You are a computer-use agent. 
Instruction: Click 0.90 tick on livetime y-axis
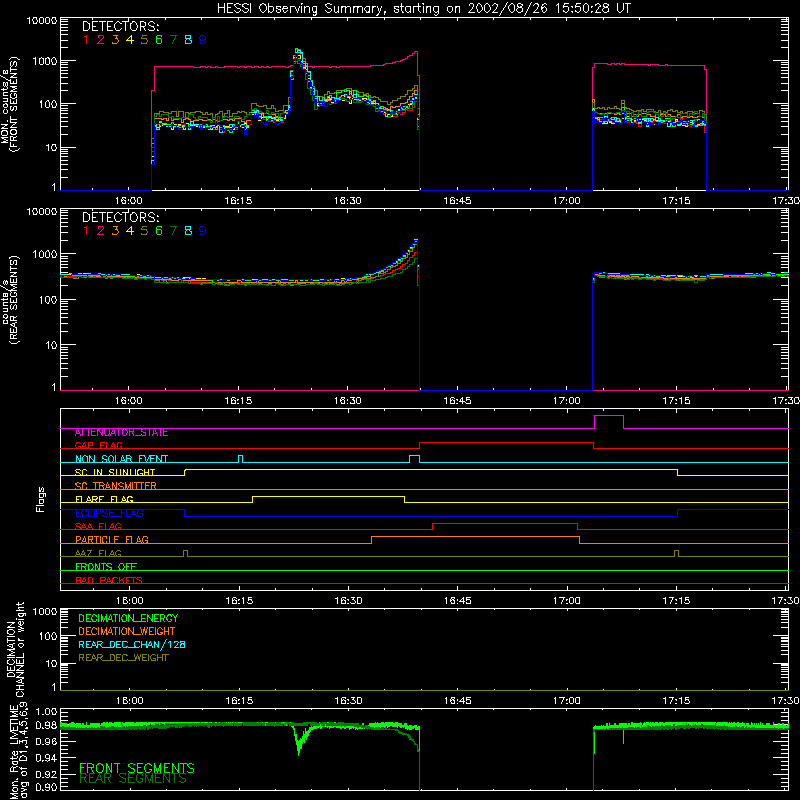(x=46, y=787)
